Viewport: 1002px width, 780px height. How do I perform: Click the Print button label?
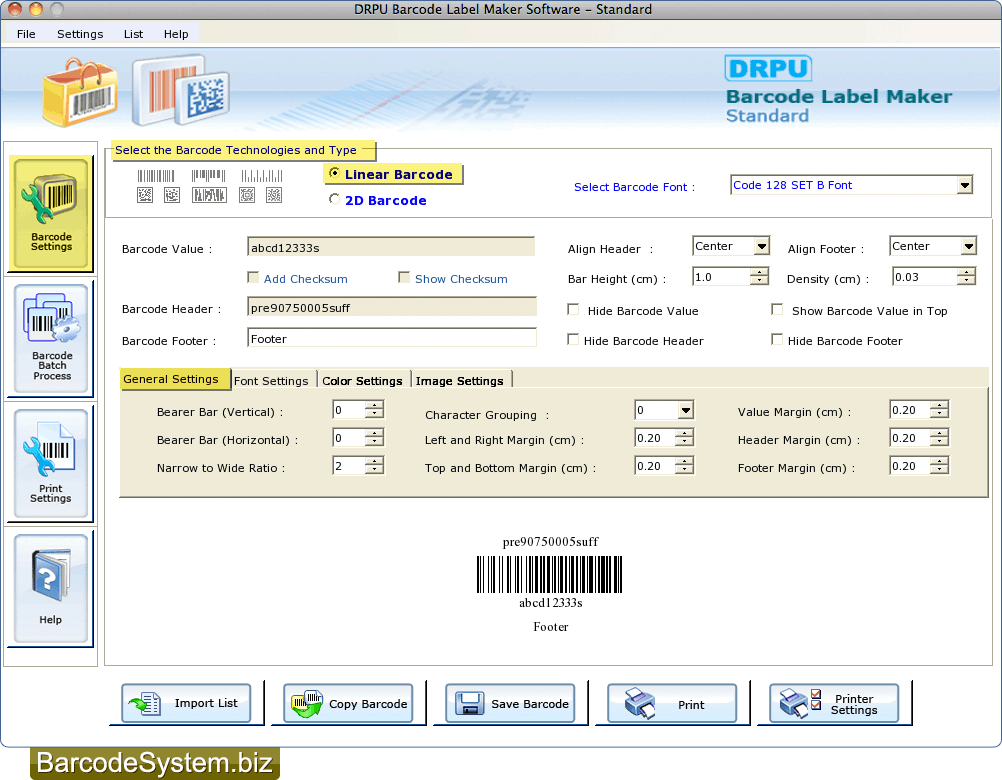pyautogui.click(x=691, y=705)
